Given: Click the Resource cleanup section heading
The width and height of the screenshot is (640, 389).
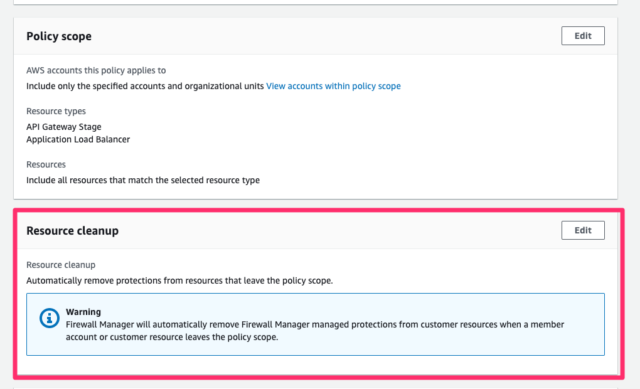Looking at the screenshot, I should click(x=72, y=231).
